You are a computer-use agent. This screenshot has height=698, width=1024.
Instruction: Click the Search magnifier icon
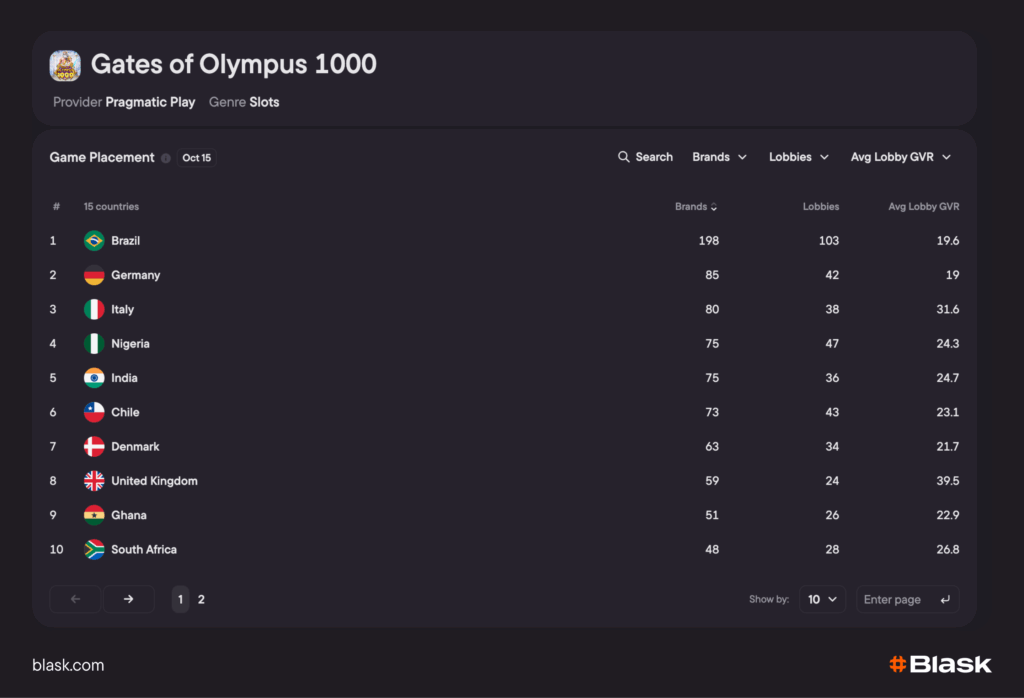click(624, 157)
